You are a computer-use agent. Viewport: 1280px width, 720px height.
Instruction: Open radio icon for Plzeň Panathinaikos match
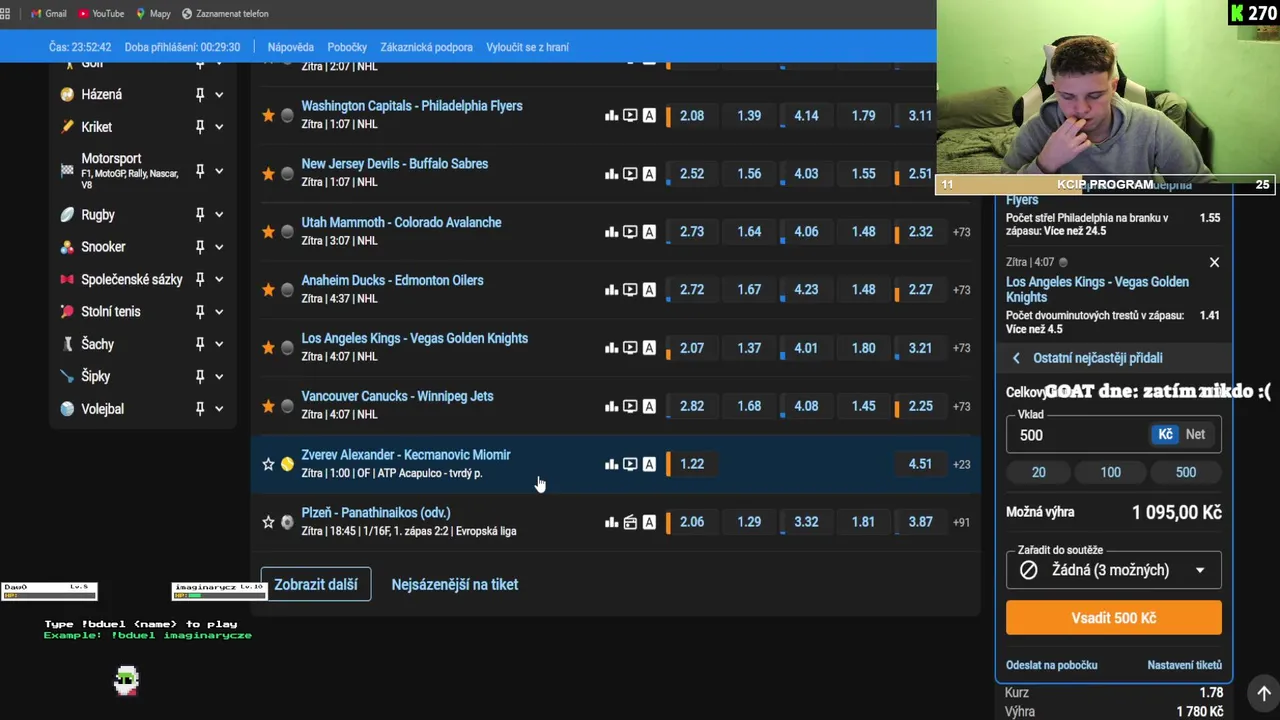tap(630, 522)
